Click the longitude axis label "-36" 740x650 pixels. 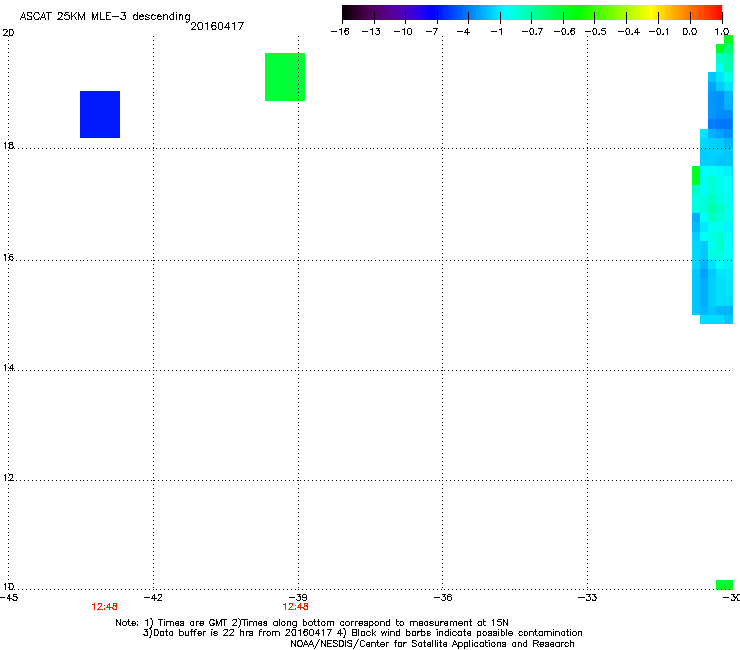[443, 598]
